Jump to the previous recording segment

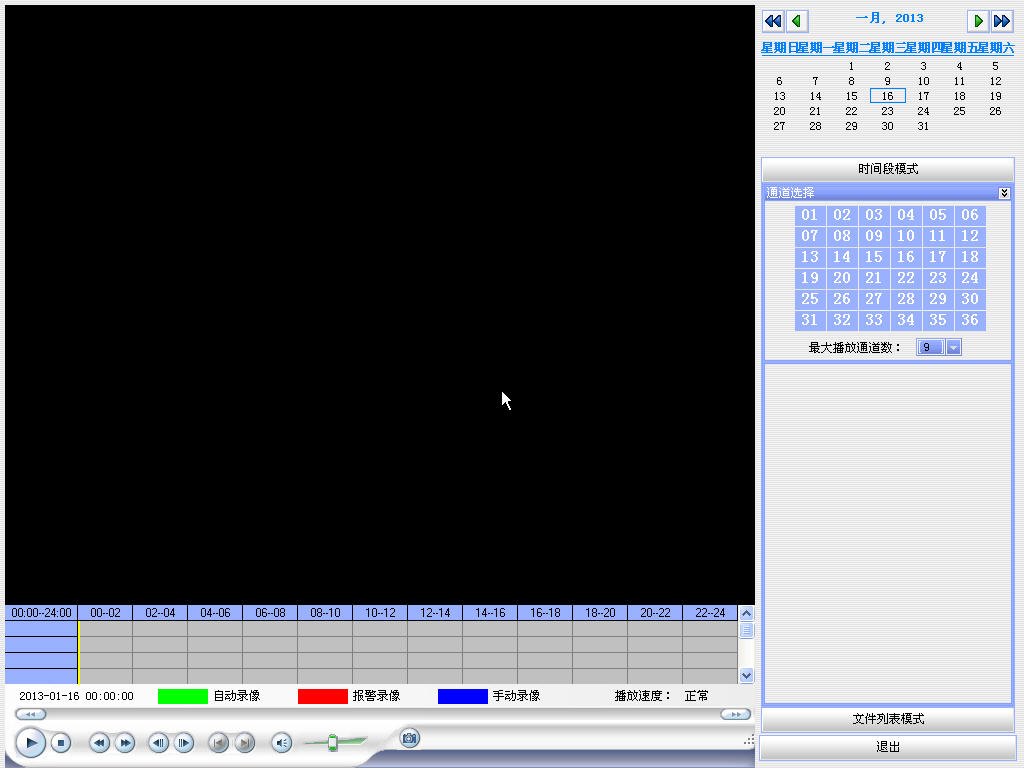pos(219,743)
